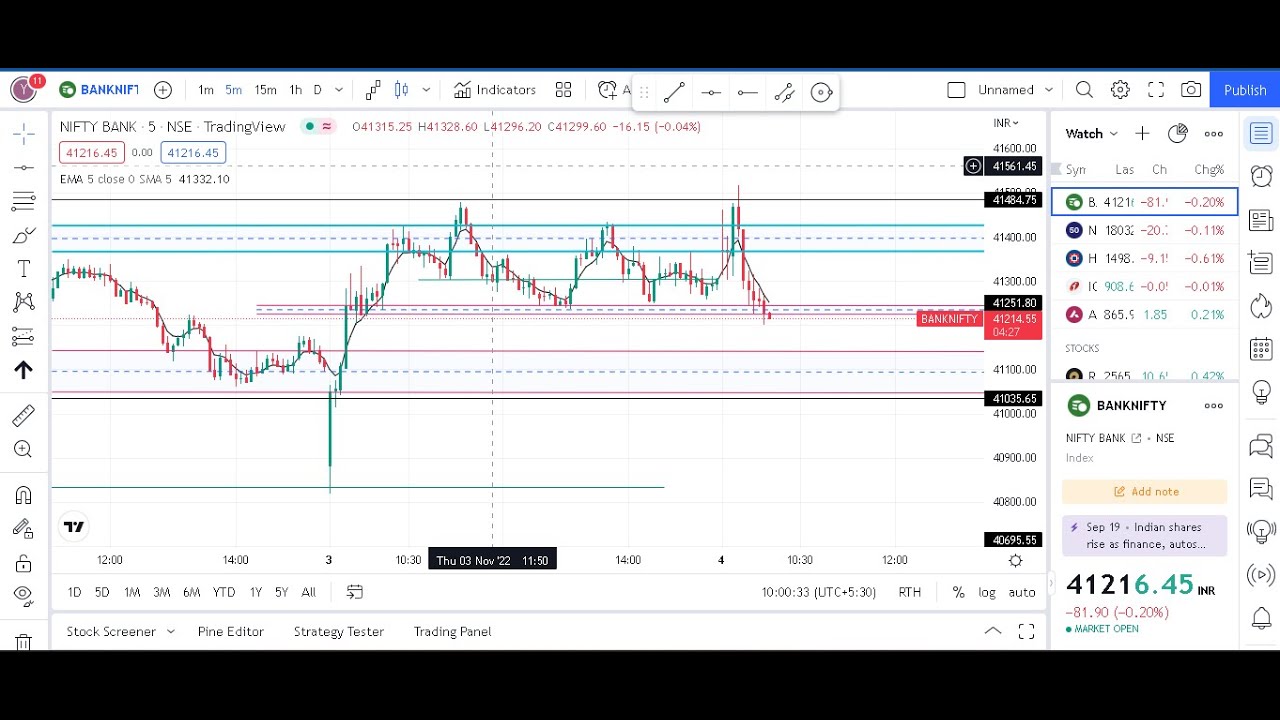Open the patterns tool group
The image size is (1280, 720).
point(24,302)
